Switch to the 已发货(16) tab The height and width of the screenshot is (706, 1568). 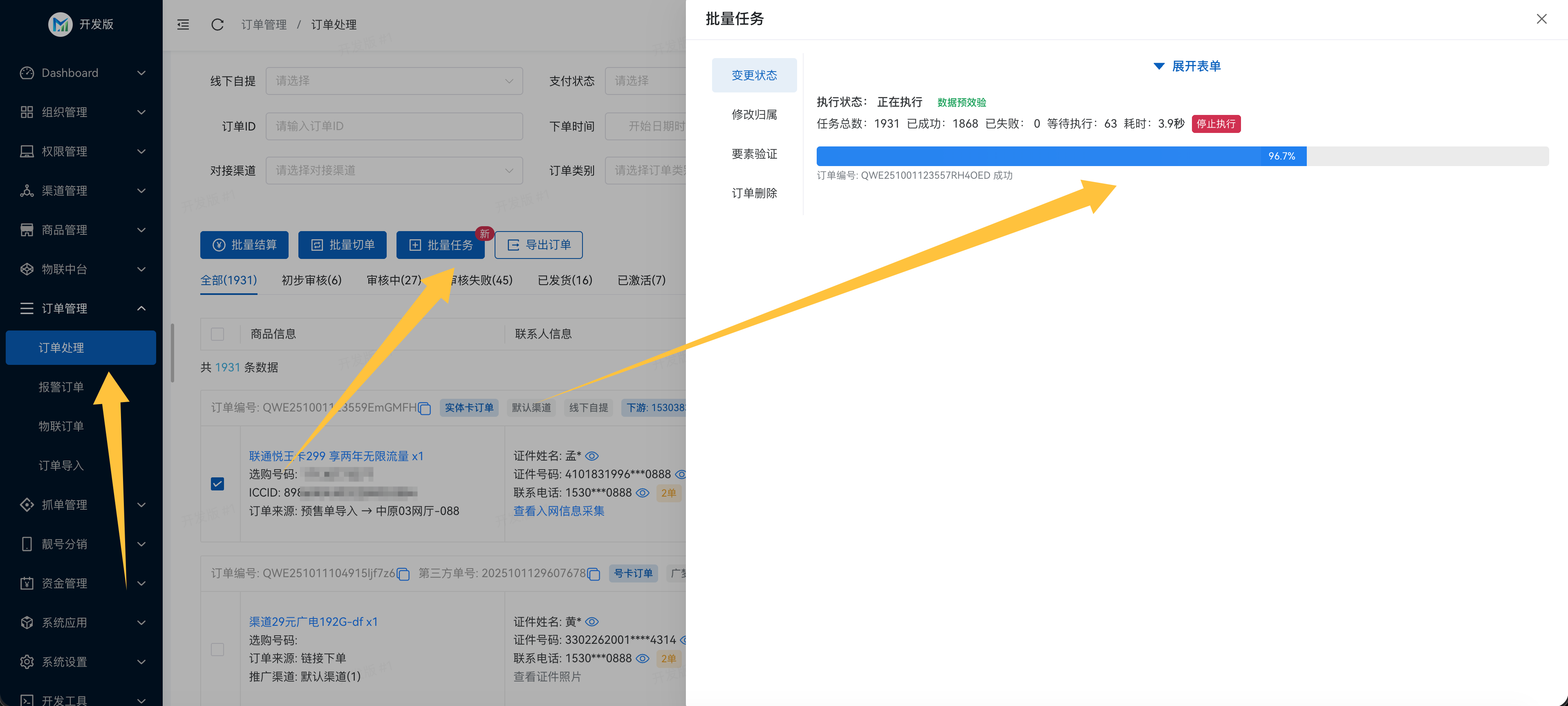pyautogui.click(x=565, y=280)
